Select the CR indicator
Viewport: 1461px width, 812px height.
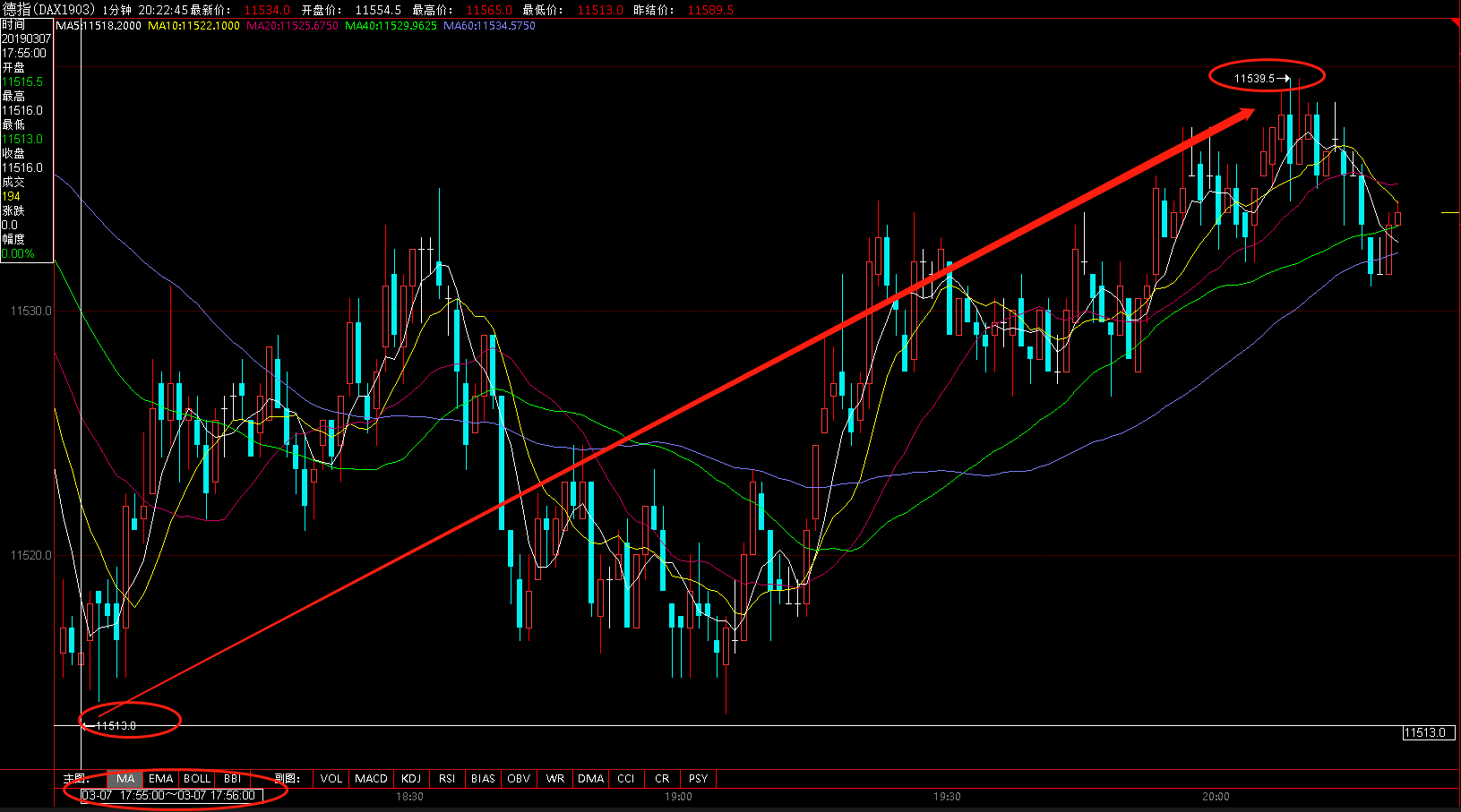662,778
